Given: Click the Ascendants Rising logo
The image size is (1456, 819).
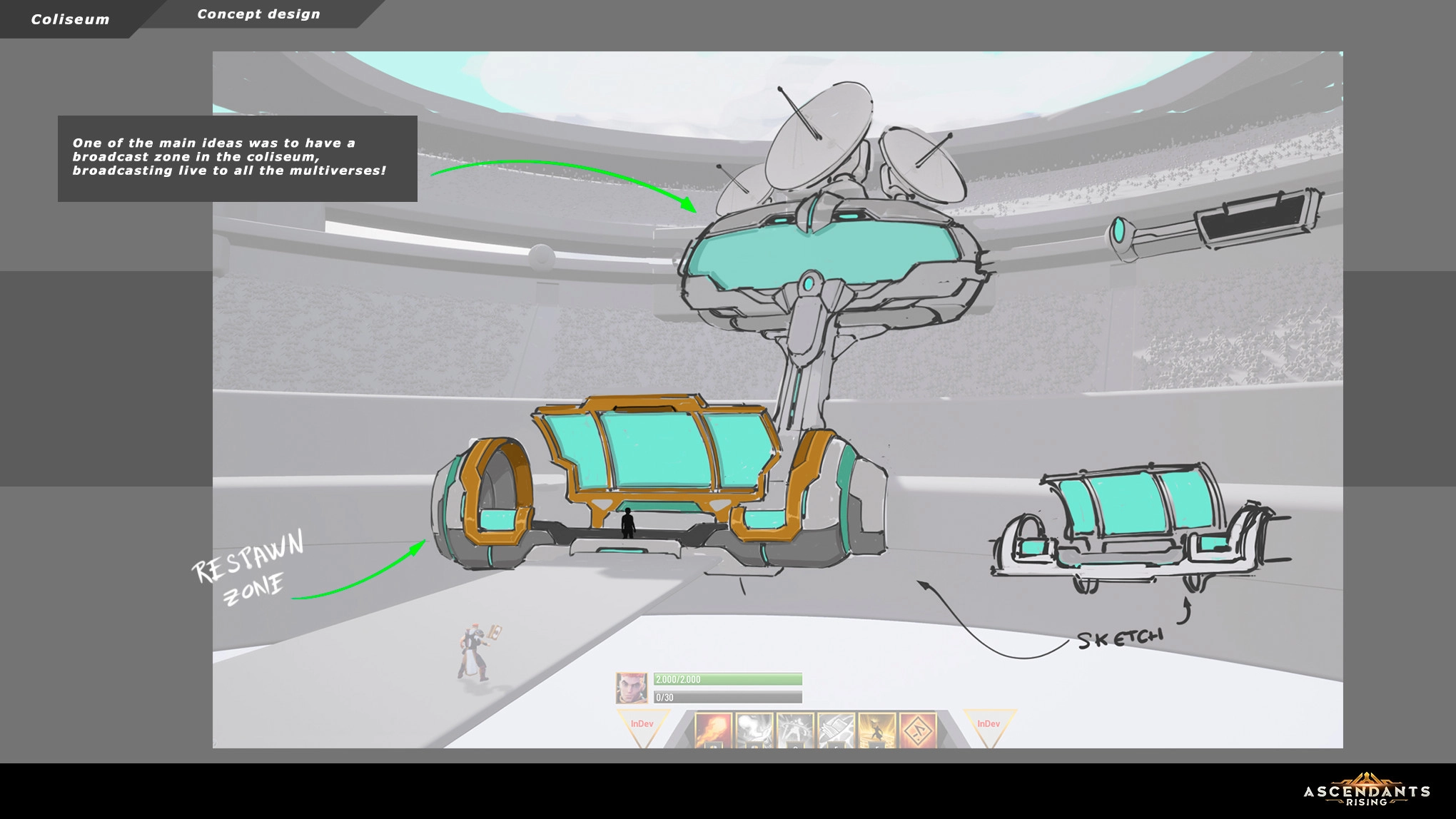Looking at the screenshot, I should [1366, 790].
